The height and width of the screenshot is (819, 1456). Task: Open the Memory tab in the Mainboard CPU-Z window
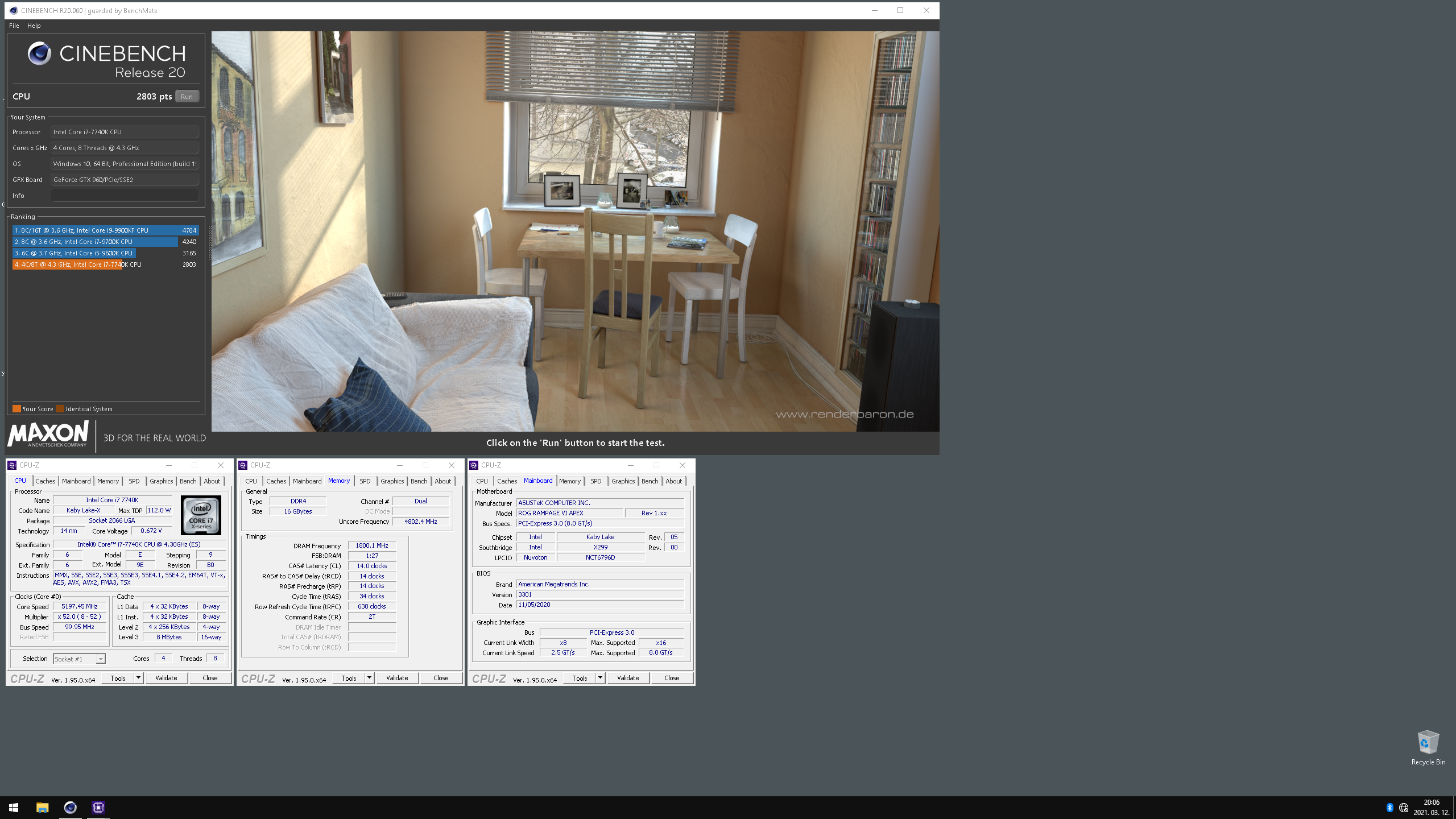(x=570, y=481)
